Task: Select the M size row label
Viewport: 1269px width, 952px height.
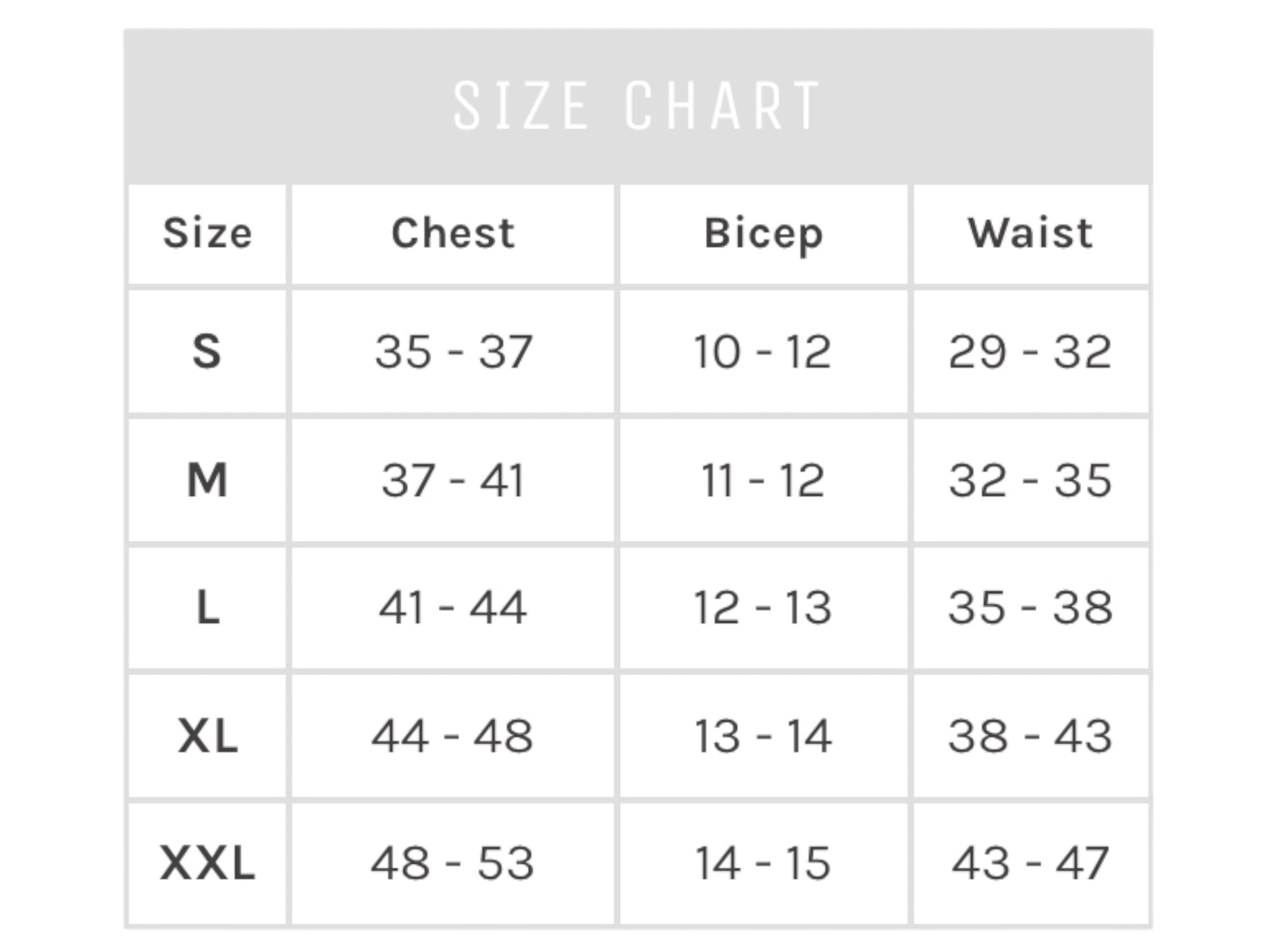Action: 207,481
